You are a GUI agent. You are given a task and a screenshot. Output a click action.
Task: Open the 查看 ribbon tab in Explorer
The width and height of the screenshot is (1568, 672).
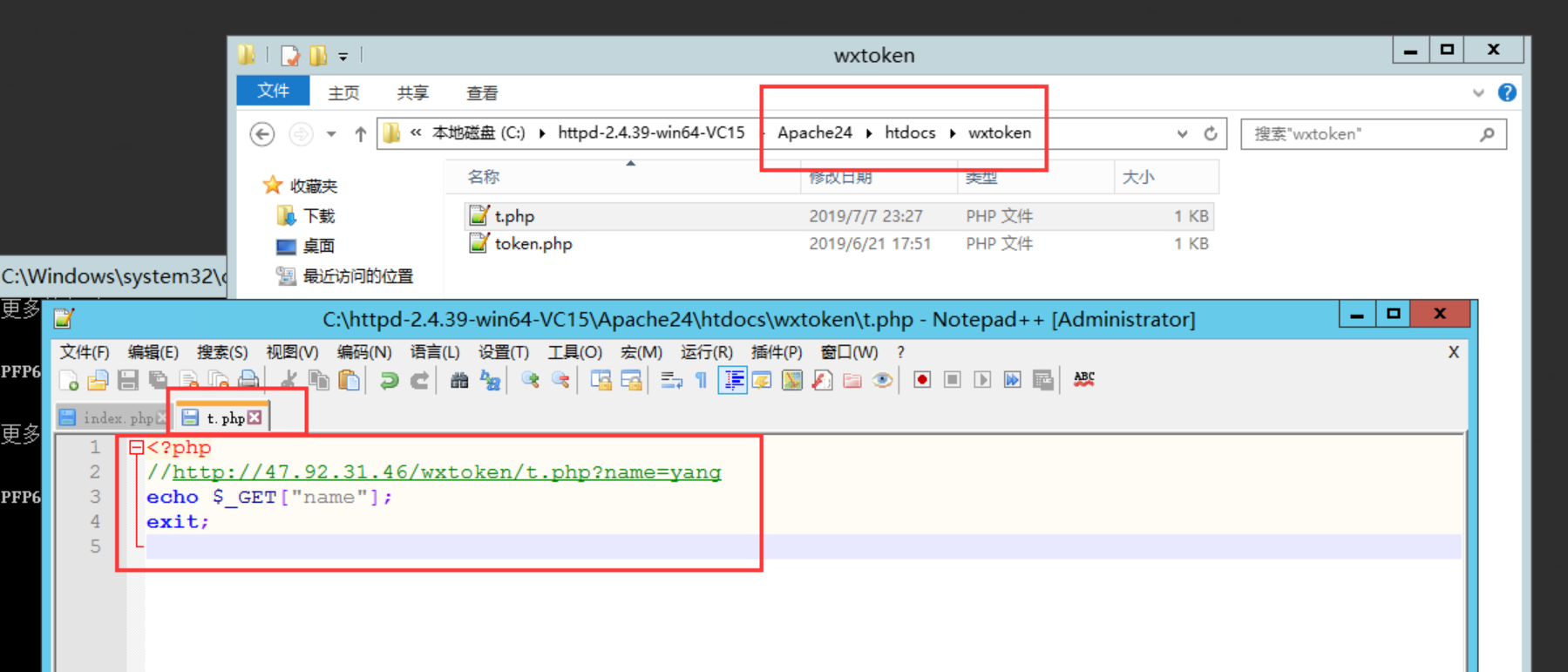click(482, 93)
